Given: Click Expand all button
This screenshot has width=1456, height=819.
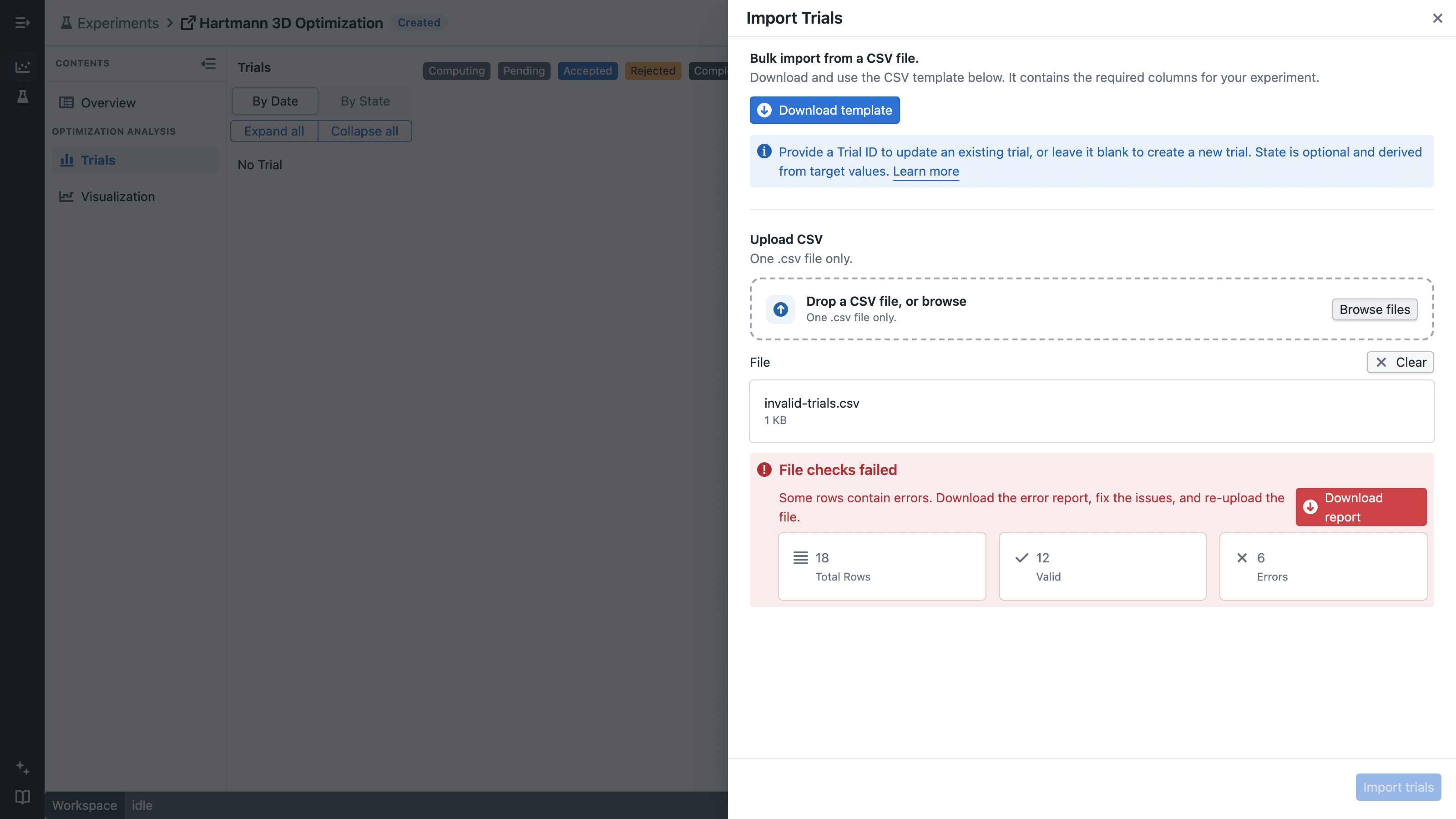Looking at the screenshot, I should tap(274, 131).
